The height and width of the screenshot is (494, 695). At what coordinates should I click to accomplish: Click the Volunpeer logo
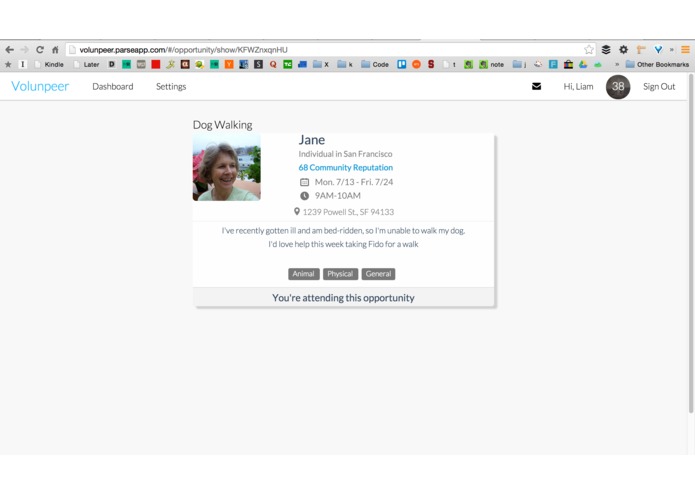40,86
